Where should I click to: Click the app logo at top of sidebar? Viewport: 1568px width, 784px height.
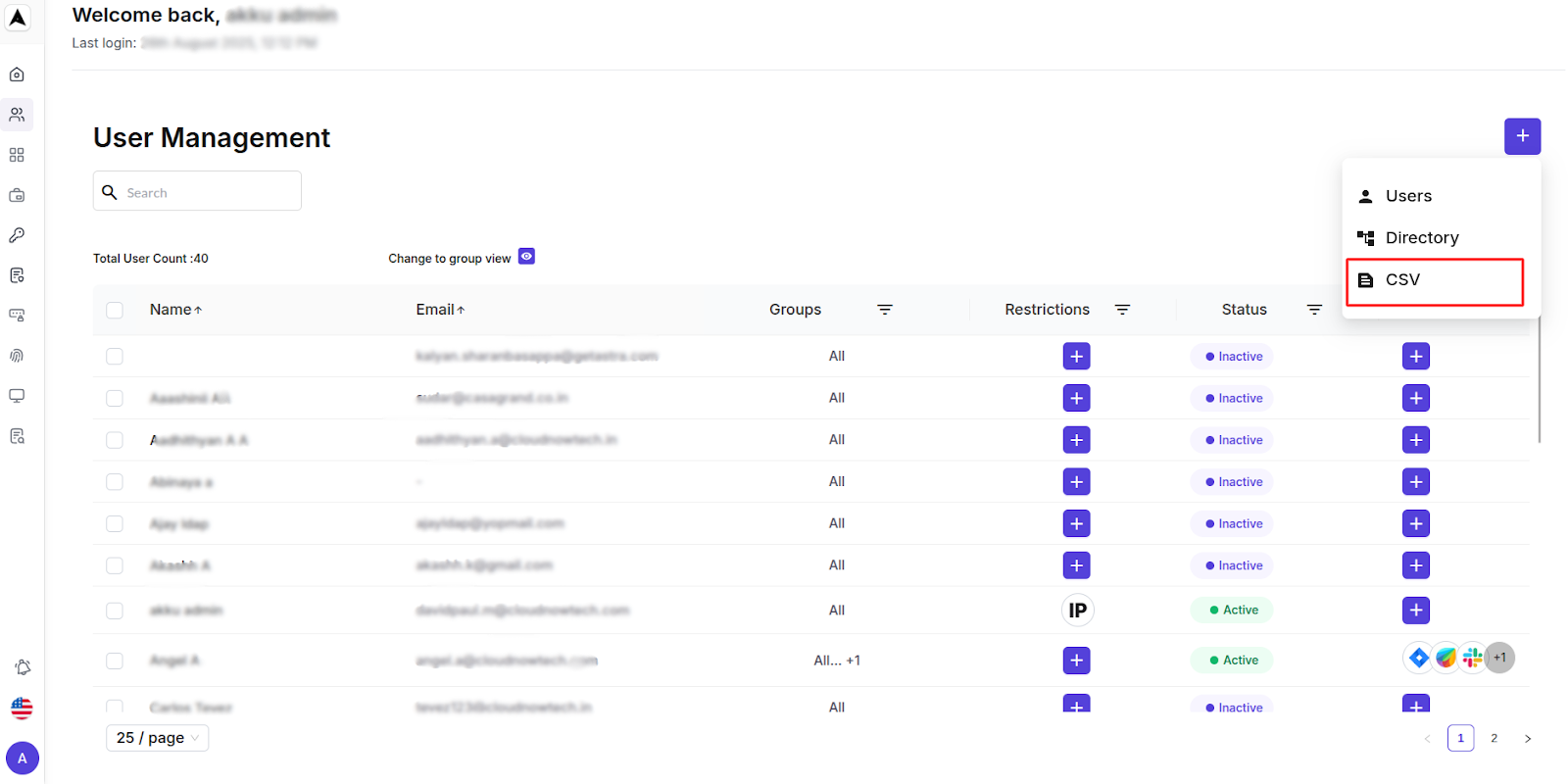[18, 18]
